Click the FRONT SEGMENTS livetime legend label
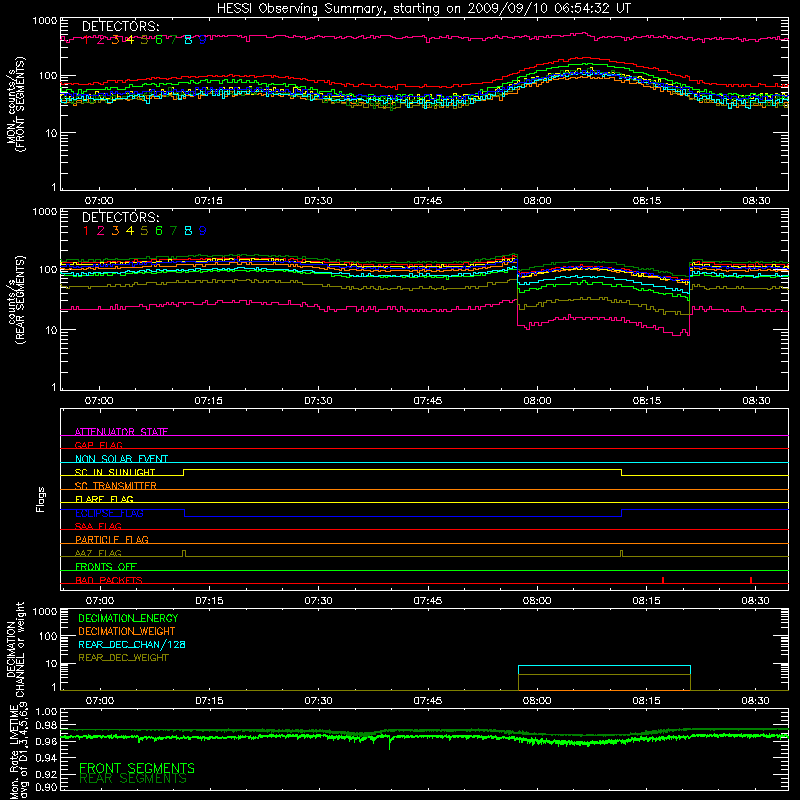Screen dimensions: 800x800 [137, 768]
